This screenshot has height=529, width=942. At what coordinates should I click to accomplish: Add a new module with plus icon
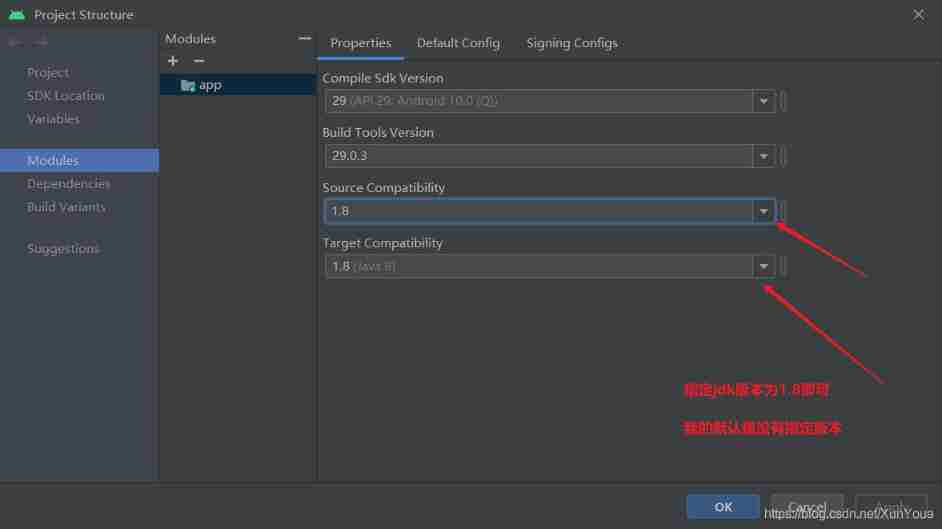click(173, 61)
